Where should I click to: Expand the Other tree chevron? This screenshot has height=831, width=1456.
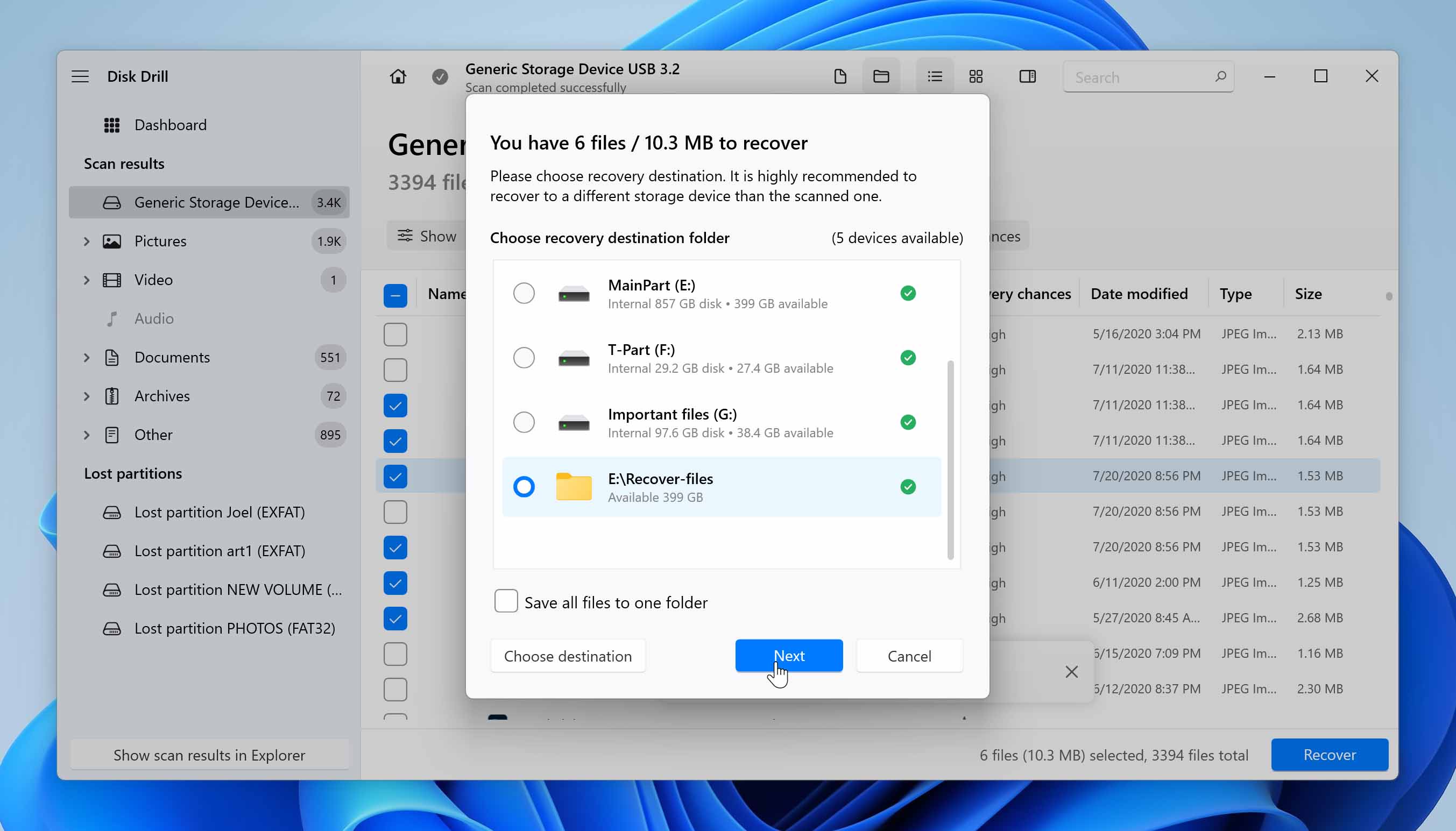tap(87, 435)
